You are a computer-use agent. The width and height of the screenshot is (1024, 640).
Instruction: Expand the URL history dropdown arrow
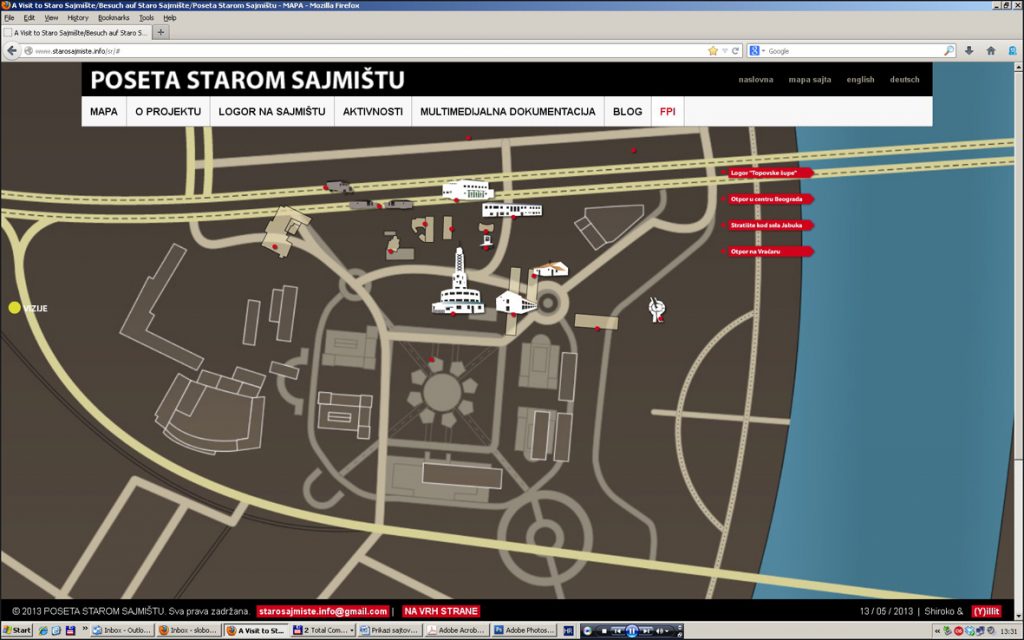click(724, 50)
